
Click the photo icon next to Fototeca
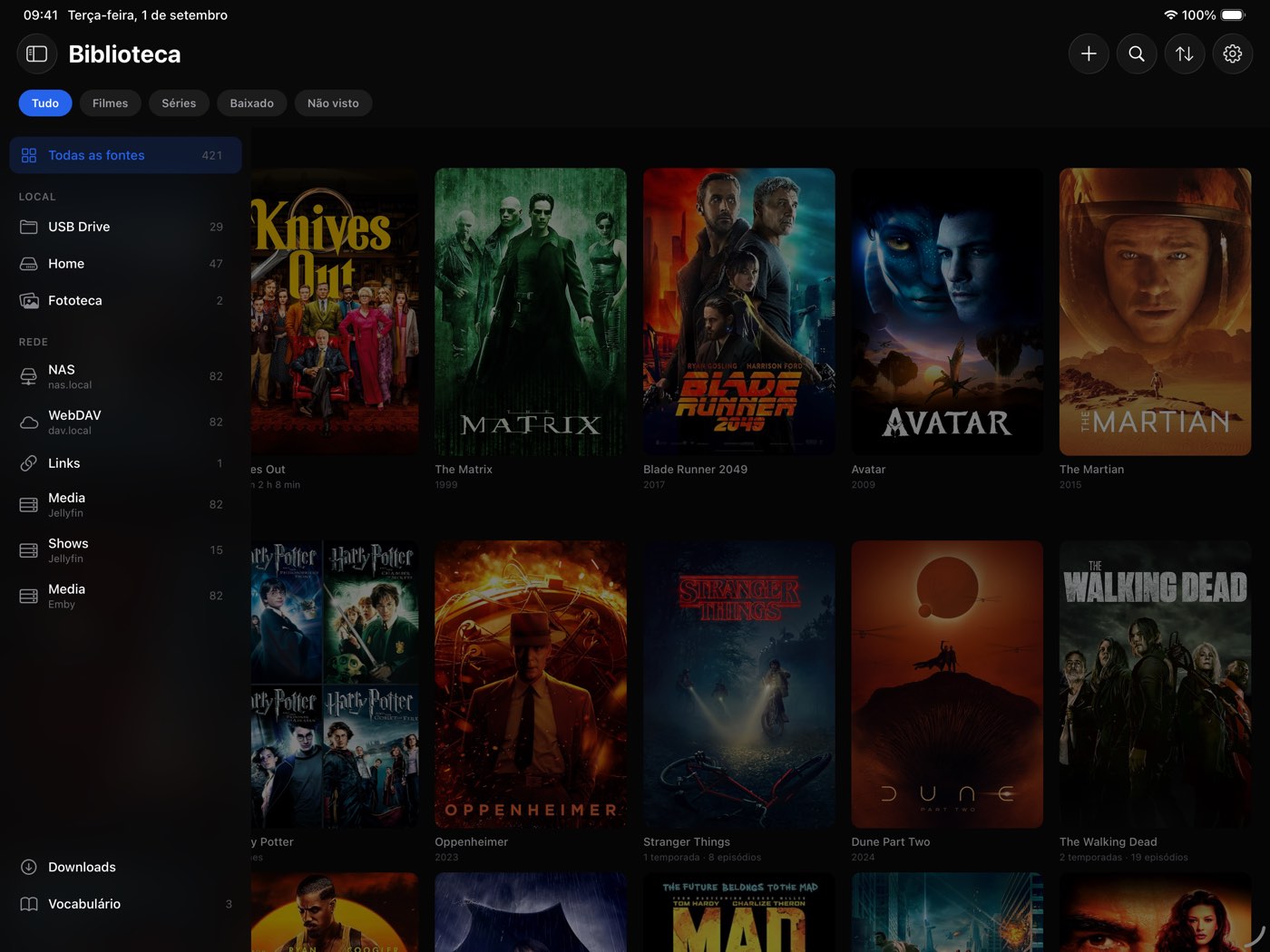(29, 301)
